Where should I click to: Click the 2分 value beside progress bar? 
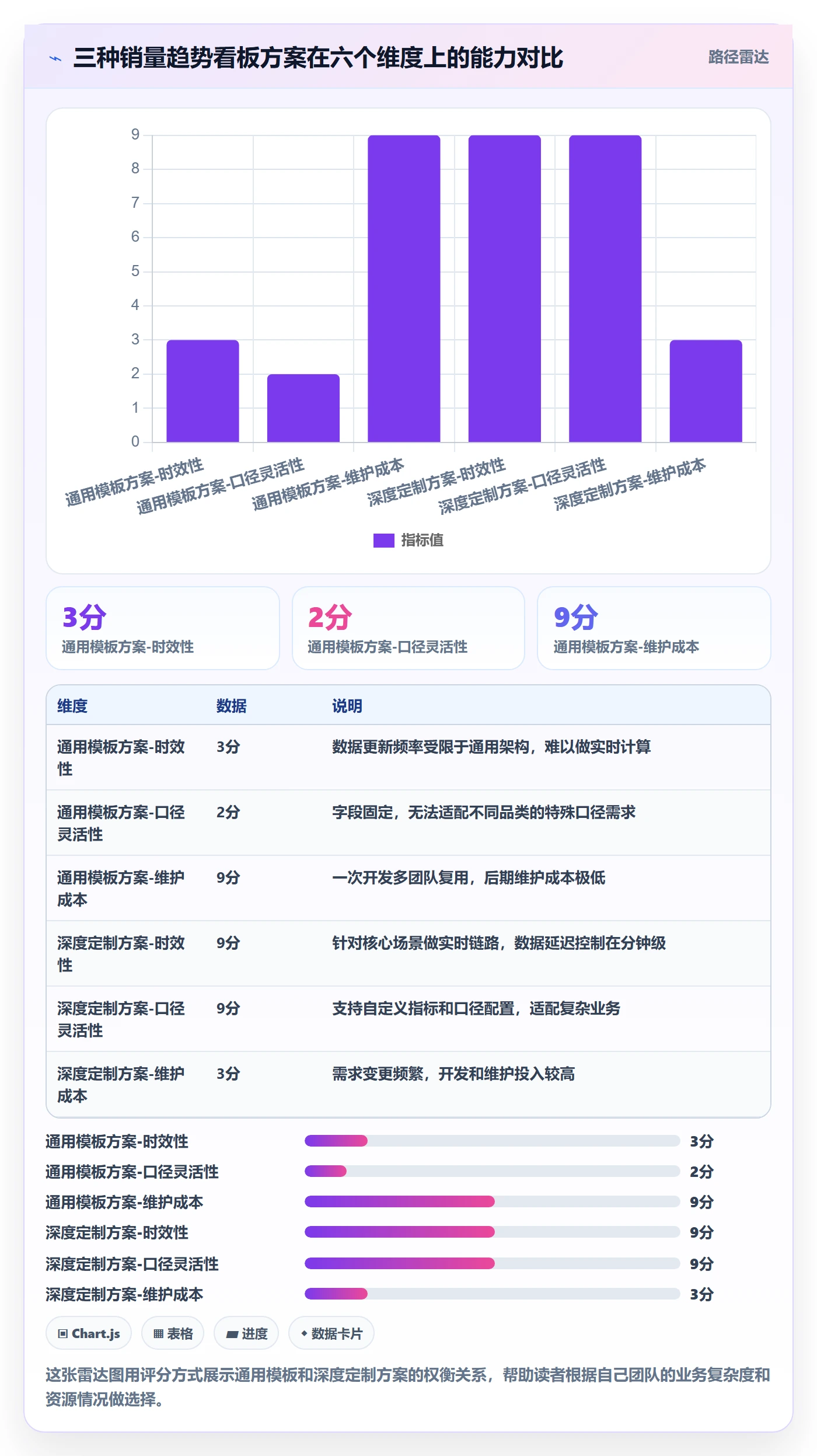tap(701, 1172)
